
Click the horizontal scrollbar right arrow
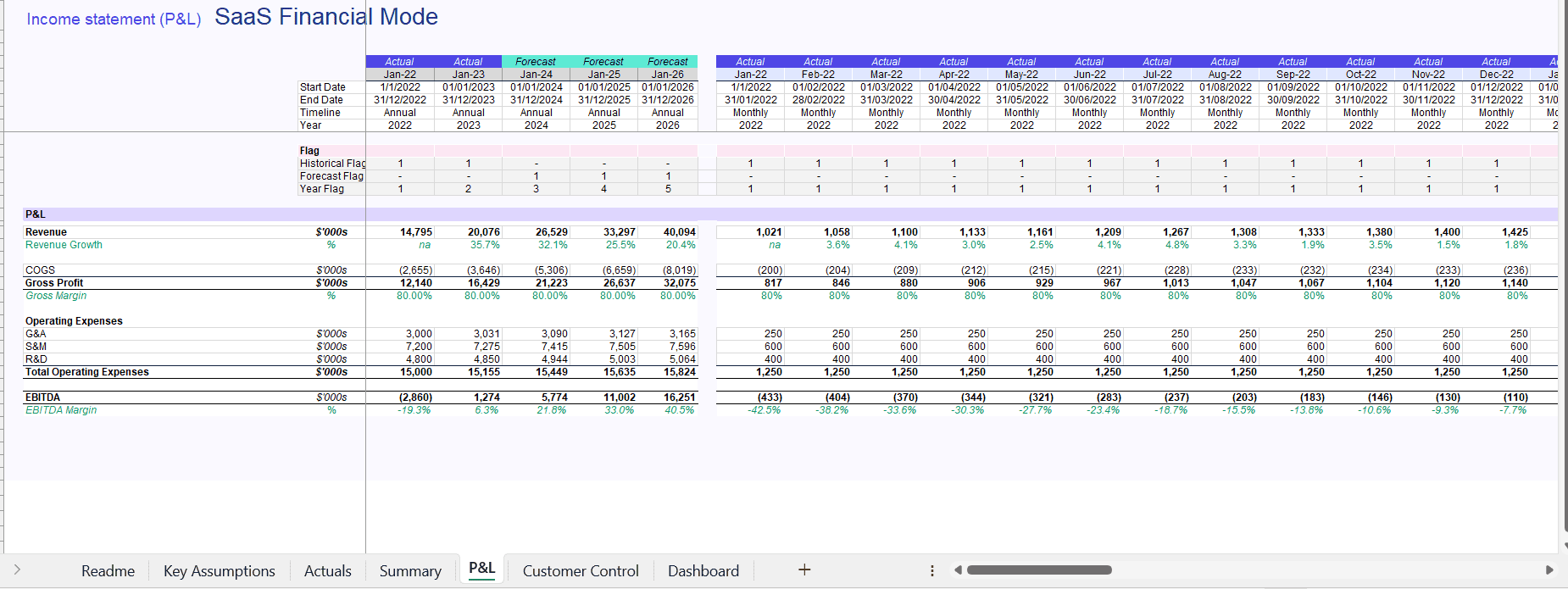click(x=1549, y=570)
